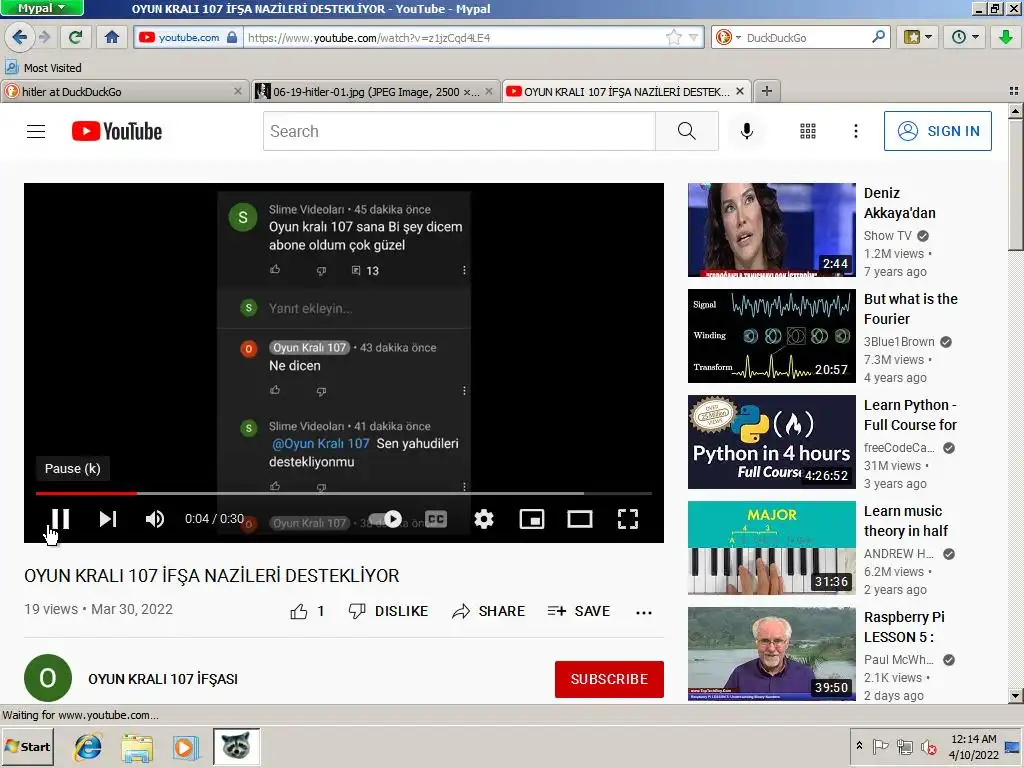Switch to the 'hitler at DuckDuckGo' tab
This screenshot has height=768, width=1024.
pos(124,91)
